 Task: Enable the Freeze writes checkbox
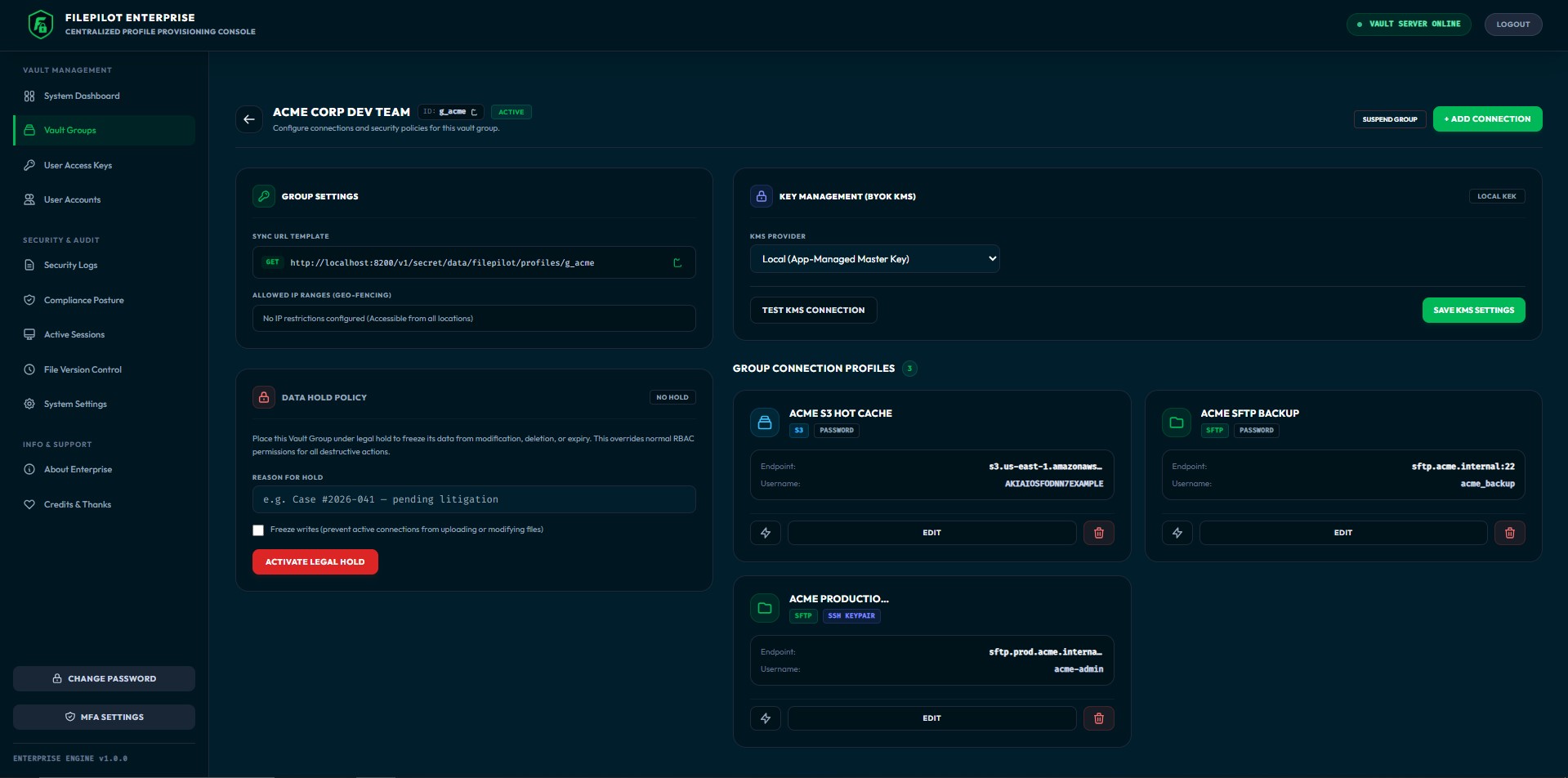258,530
